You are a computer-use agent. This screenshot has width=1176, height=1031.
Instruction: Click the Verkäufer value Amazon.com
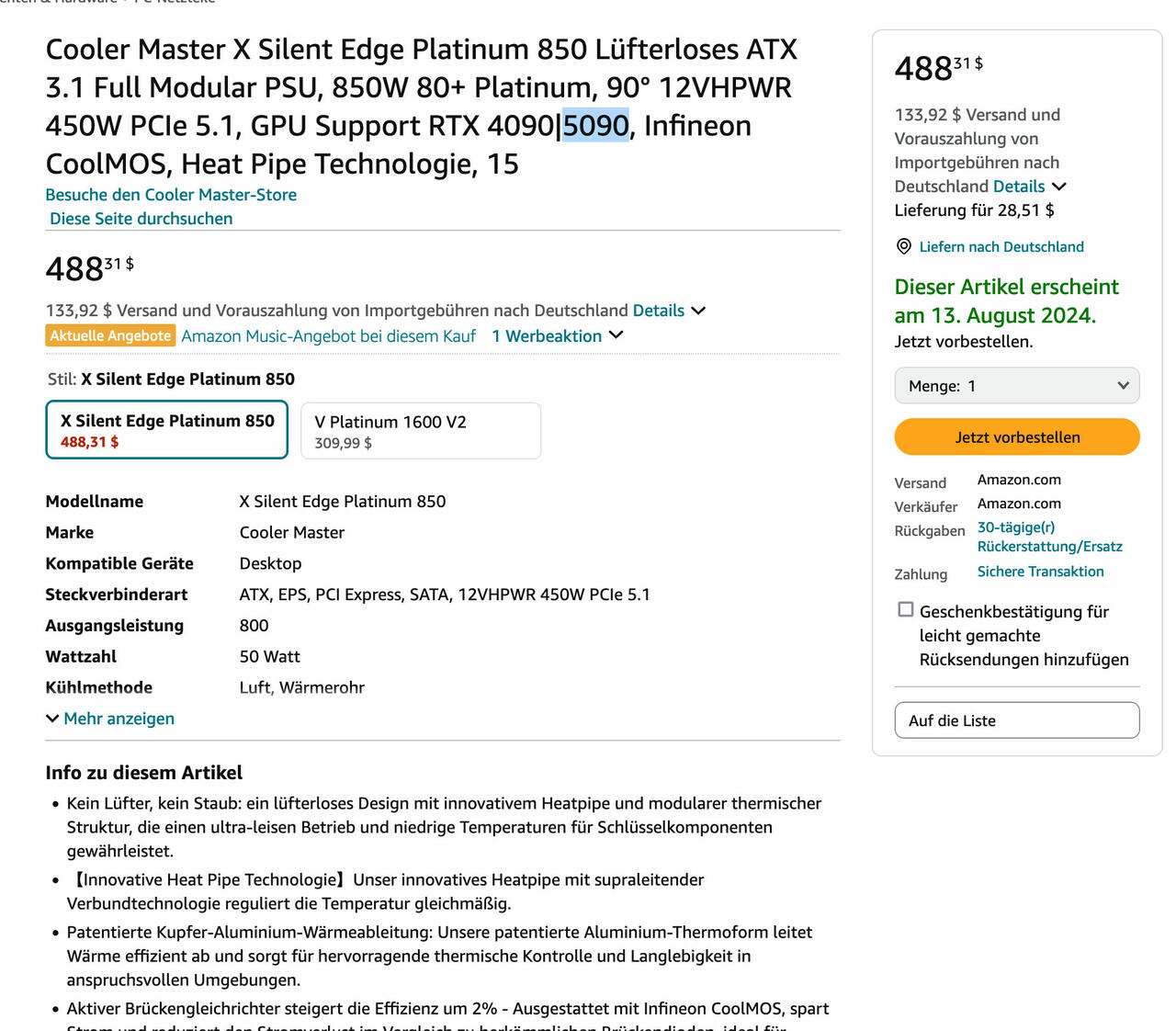tap(1019, 504)
